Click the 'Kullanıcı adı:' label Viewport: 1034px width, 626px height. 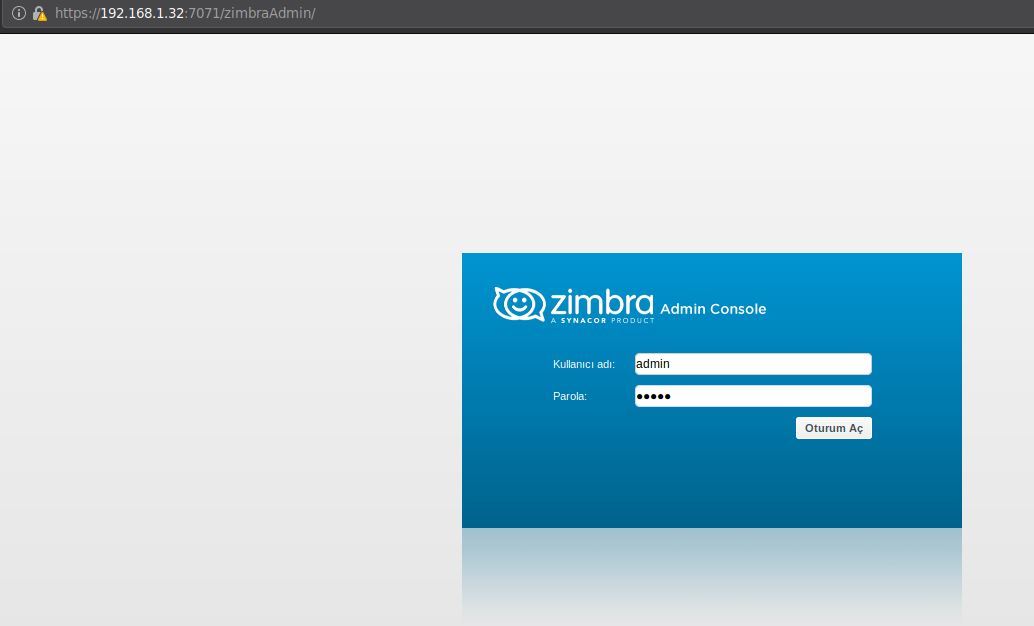tap(584, 364)
